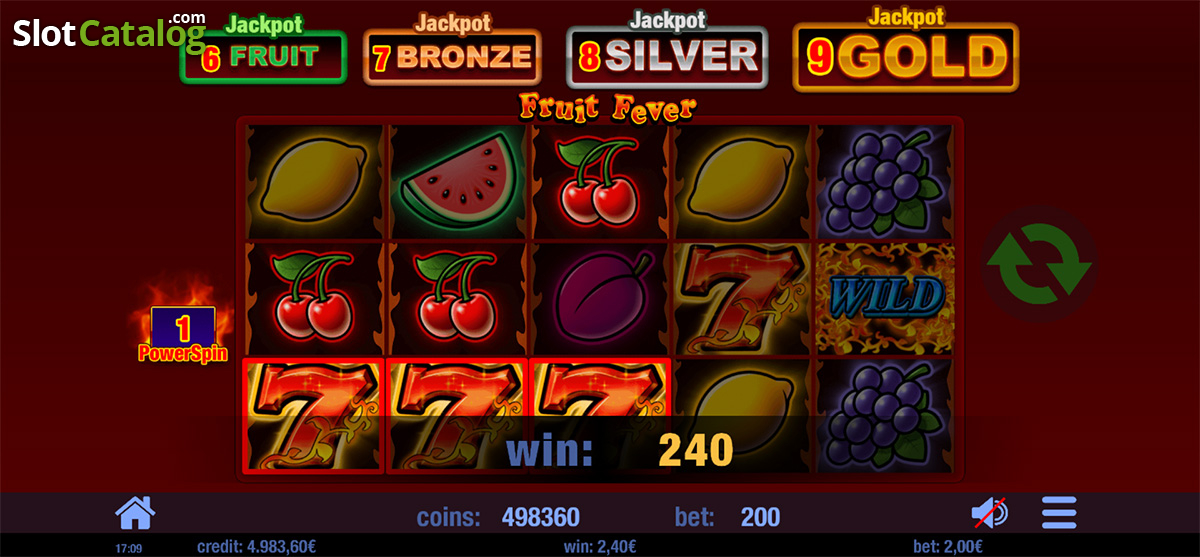Click the win 240 banner
Viewport: 1200px width, 557px height.
619,450
